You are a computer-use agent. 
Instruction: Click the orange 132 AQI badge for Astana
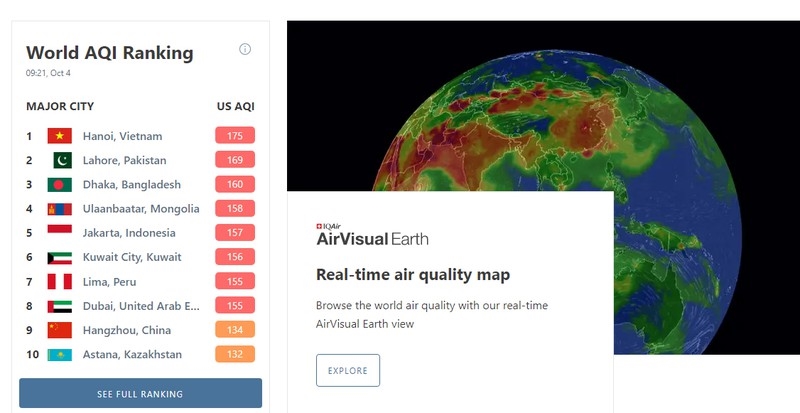235,354
